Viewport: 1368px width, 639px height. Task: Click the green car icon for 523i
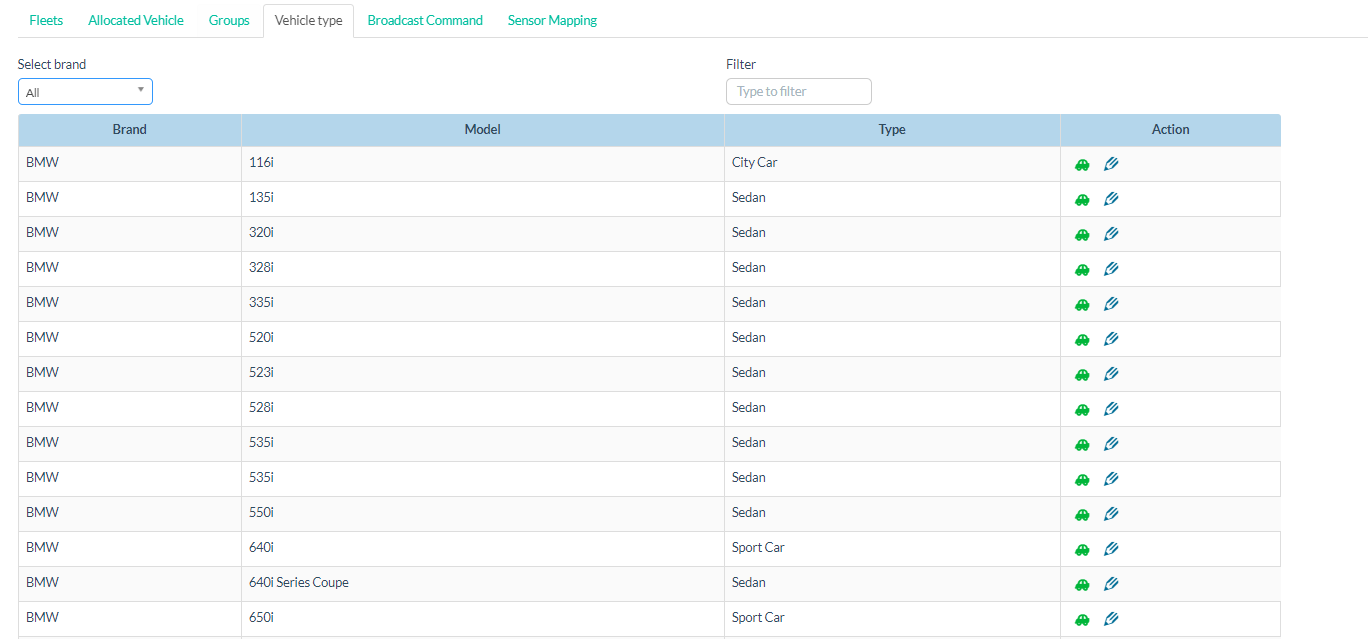coord(1081,375)
